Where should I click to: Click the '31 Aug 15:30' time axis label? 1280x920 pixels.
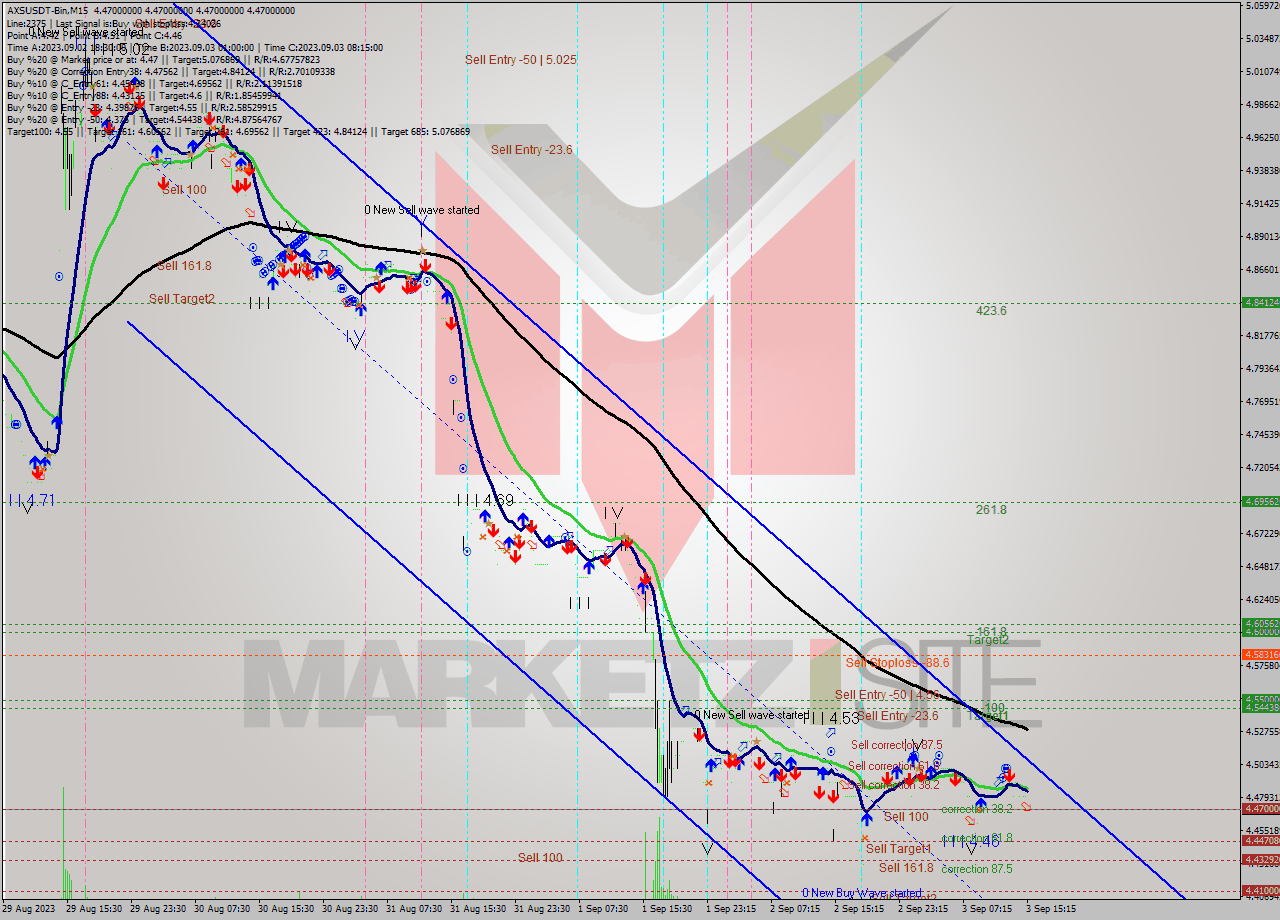click(x=478, y=909)
